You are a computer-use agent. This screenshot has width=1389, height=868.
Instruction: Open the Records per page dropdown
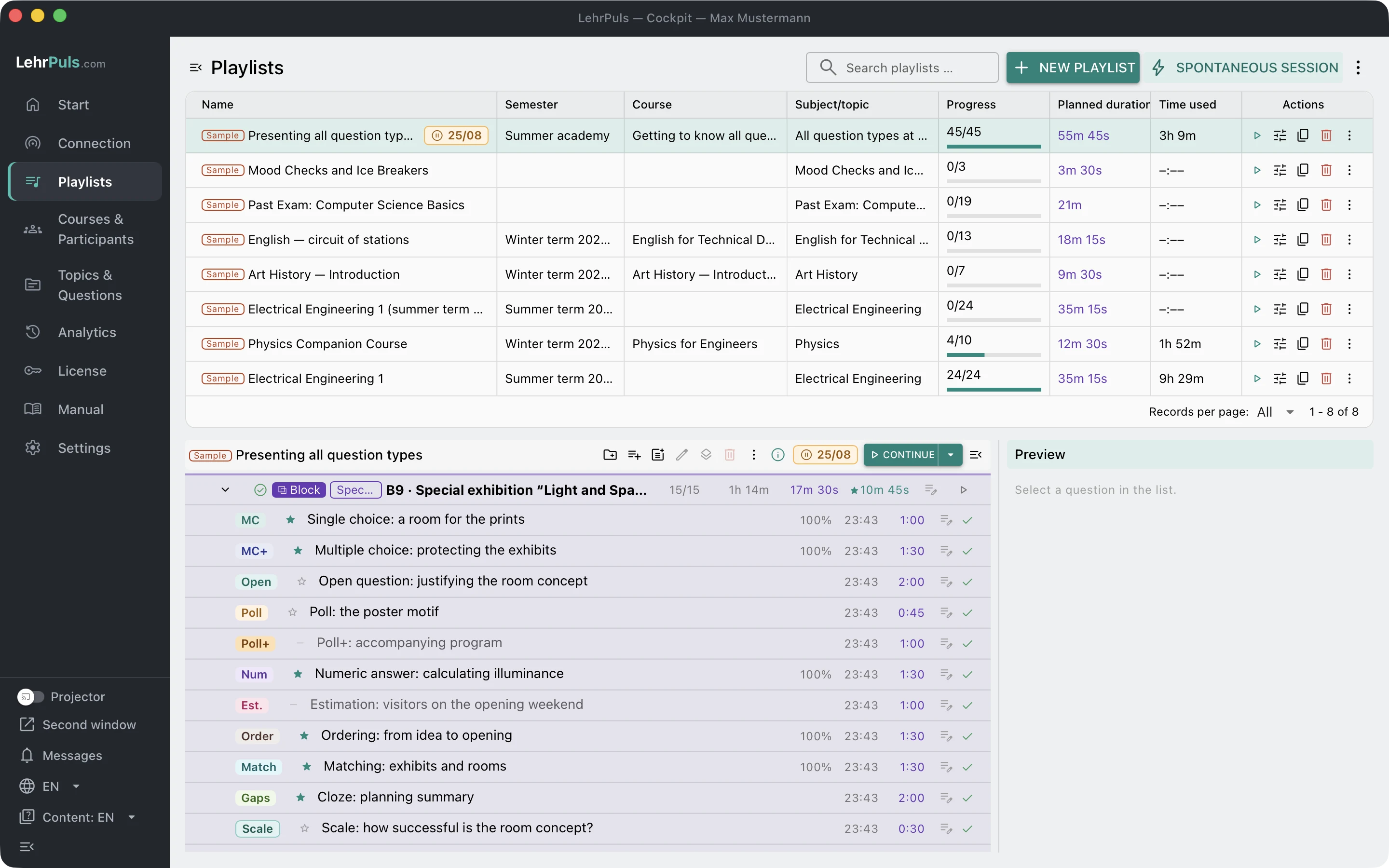point(1276,412)
